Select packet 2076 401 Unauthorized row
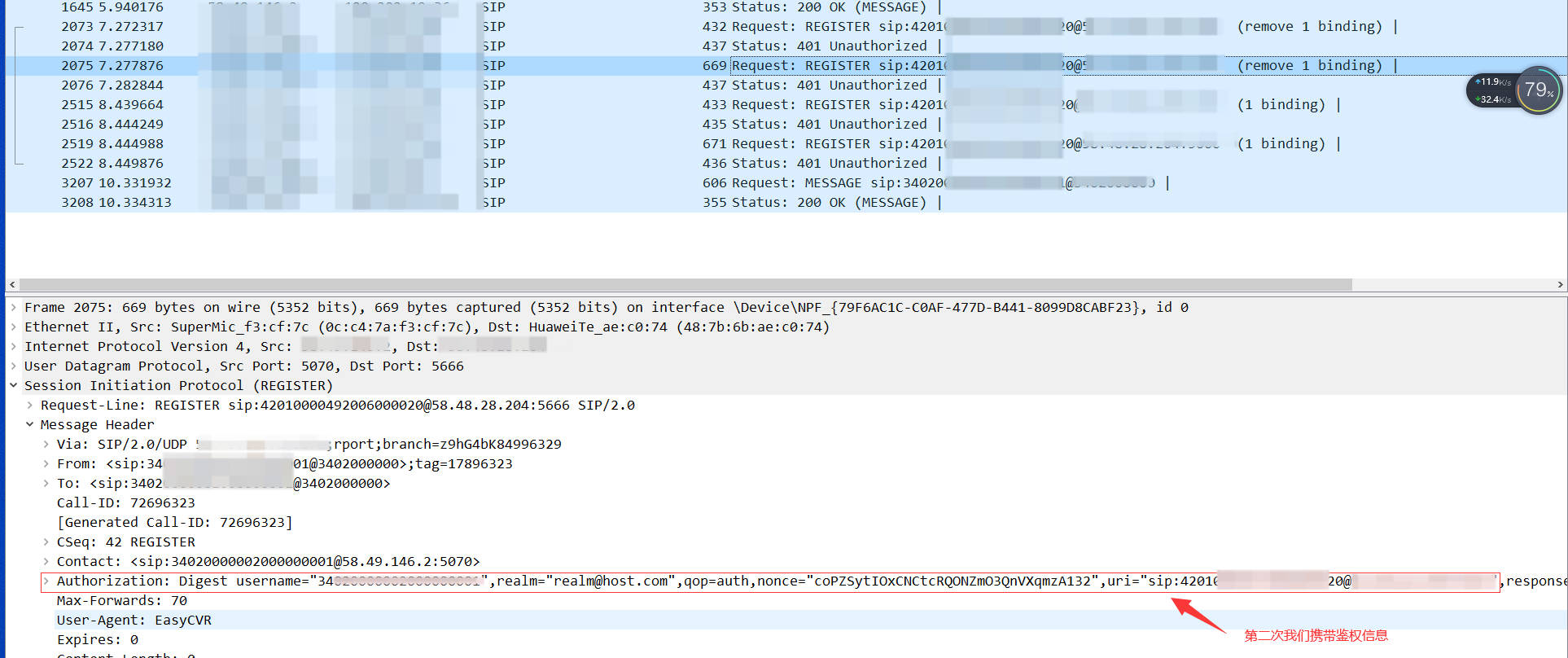1568x658 pixels. tap(786, 86)
